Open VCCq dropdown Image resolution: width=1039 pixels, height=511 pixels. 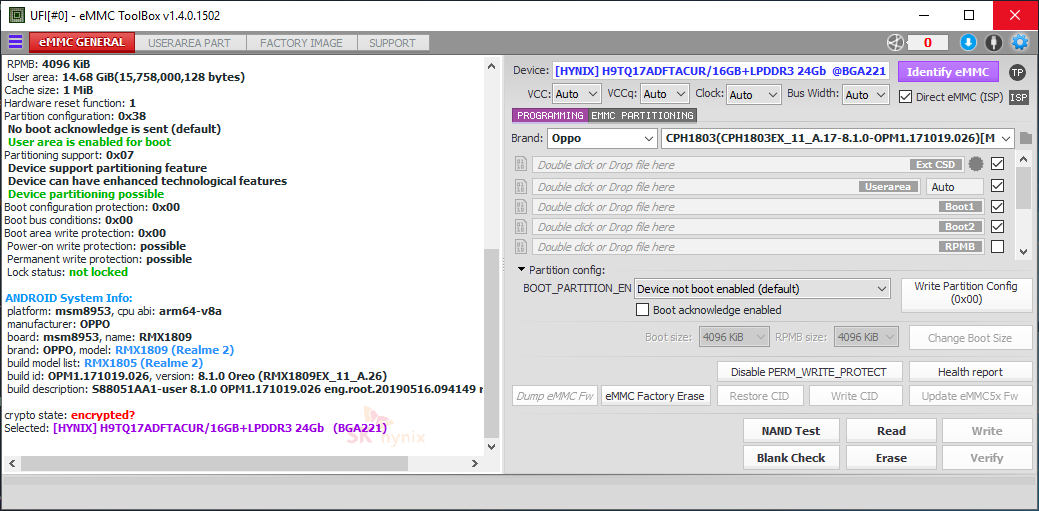pyautogui.click(x=665, y=94)
